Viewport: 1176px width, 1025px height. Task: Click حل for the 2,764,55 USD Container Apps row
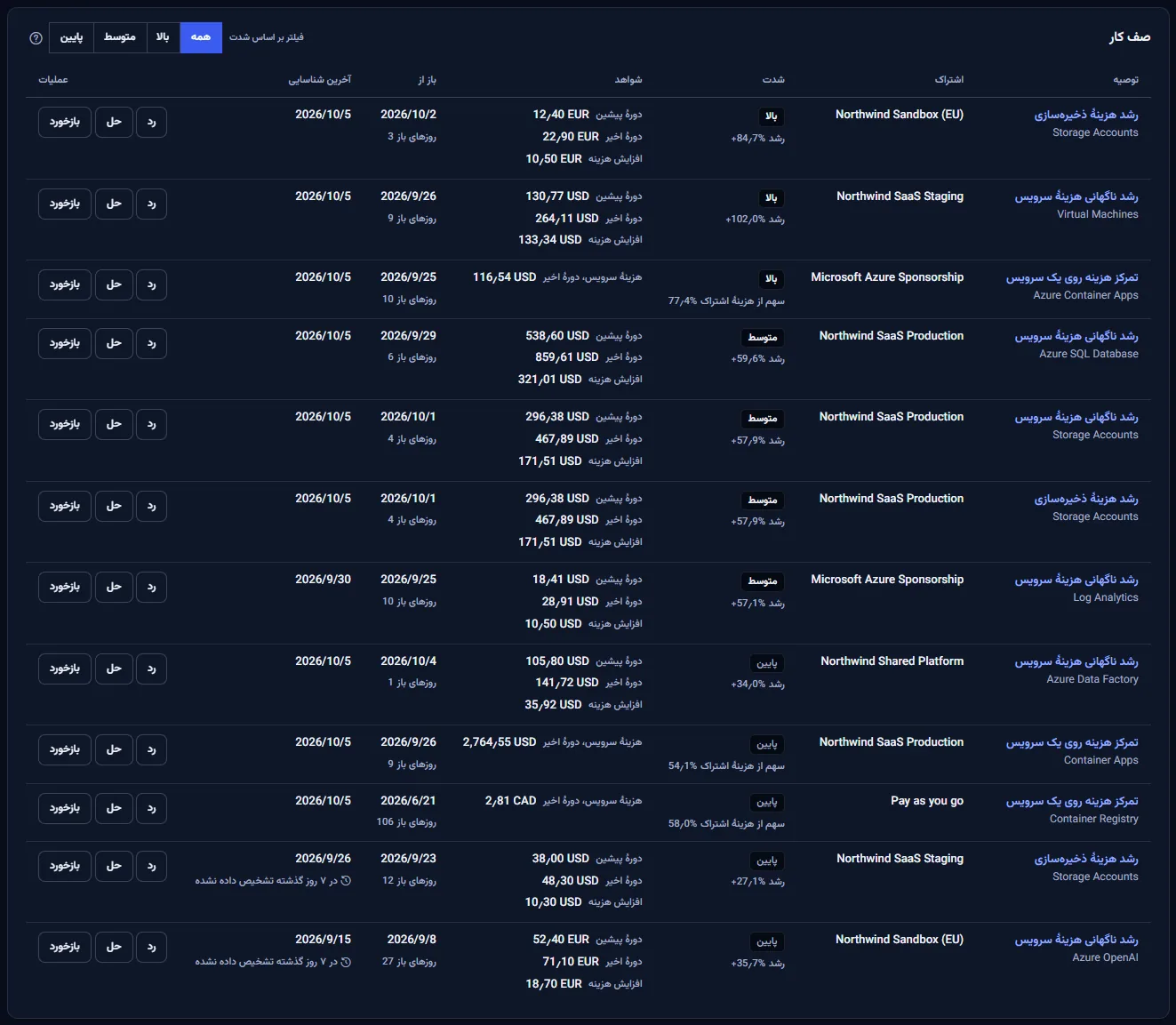pos(114,750)
